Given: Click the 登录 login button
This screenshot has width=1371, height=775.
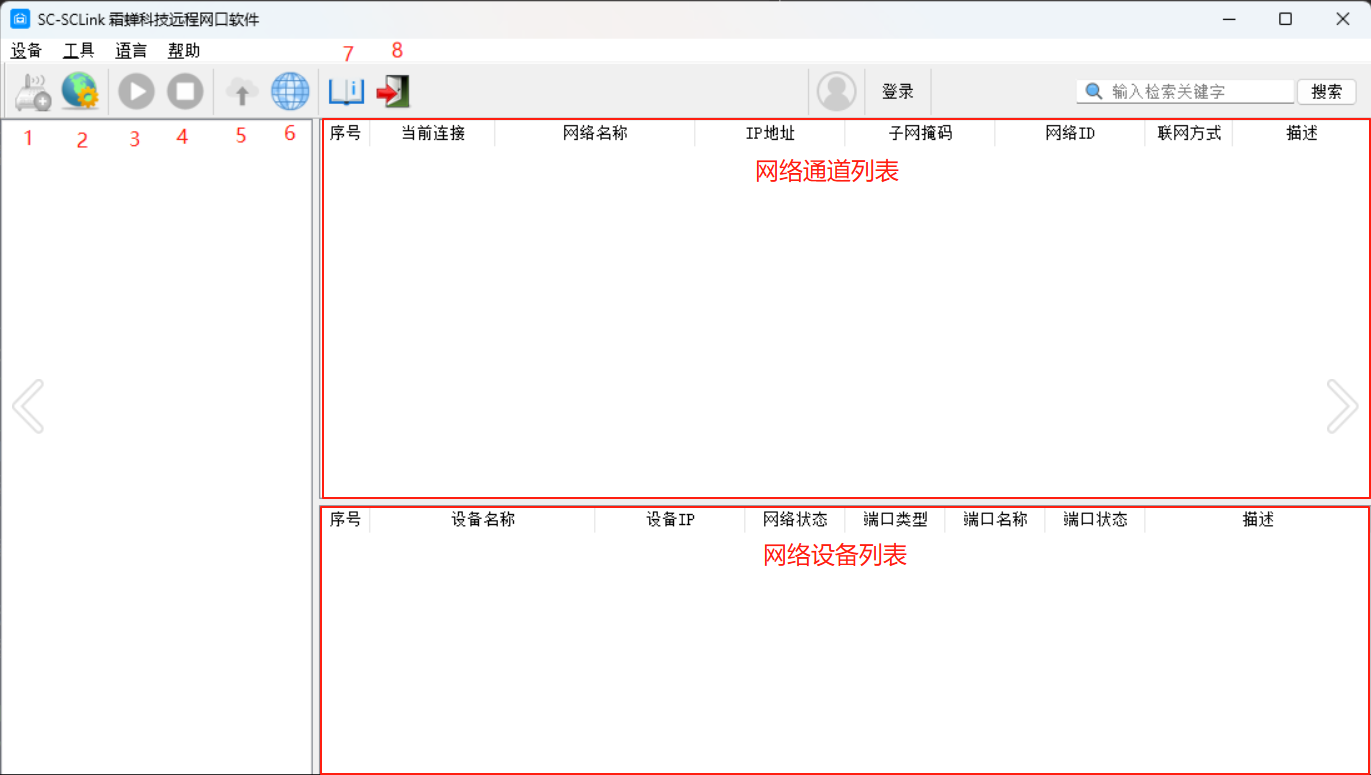Looking at the screenshot, I should point(897,92).
